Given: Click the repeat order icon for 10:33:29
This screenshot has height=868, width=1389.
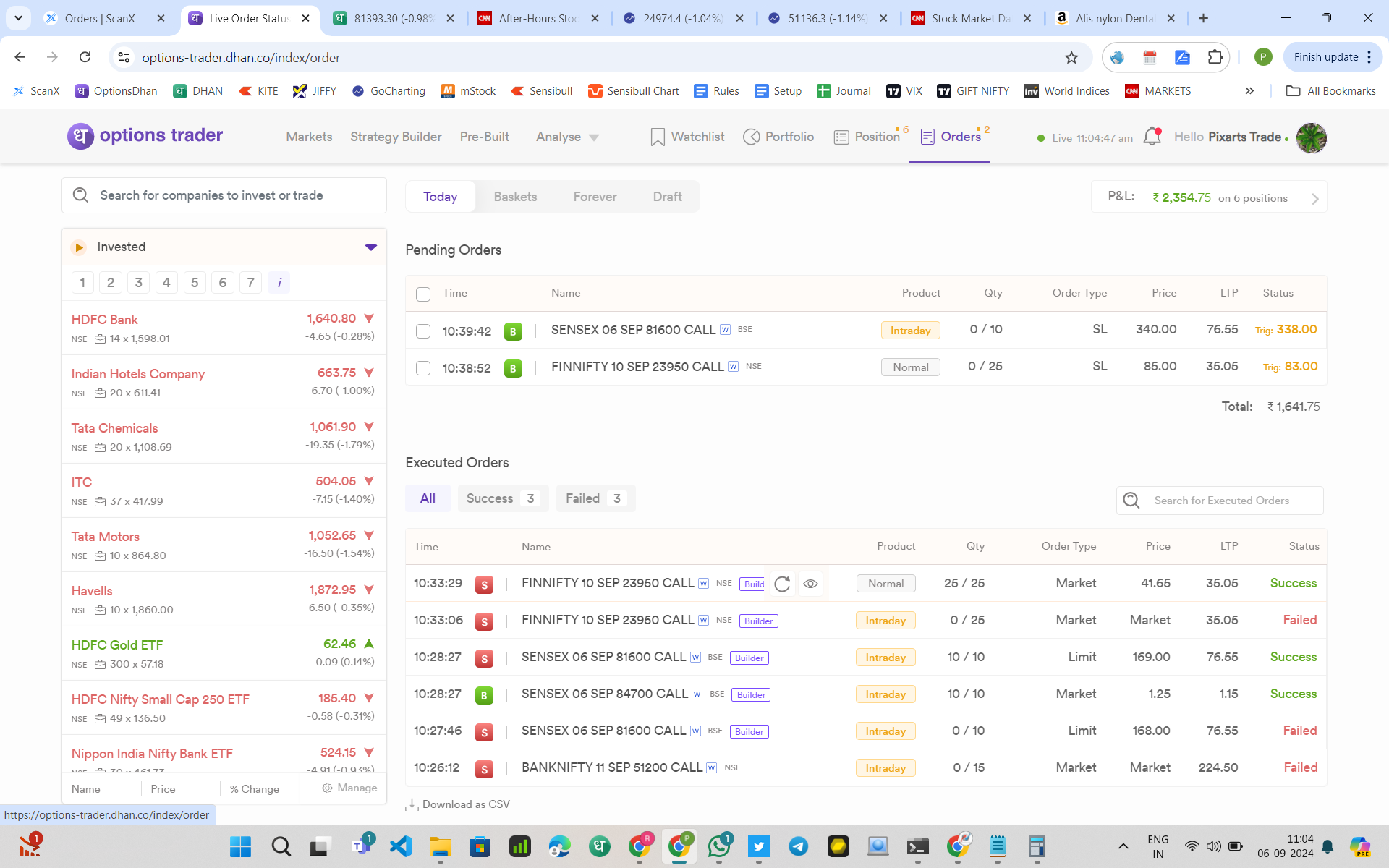Looking at the screenshot, I should pyautogui.click(x=782, y=584).
